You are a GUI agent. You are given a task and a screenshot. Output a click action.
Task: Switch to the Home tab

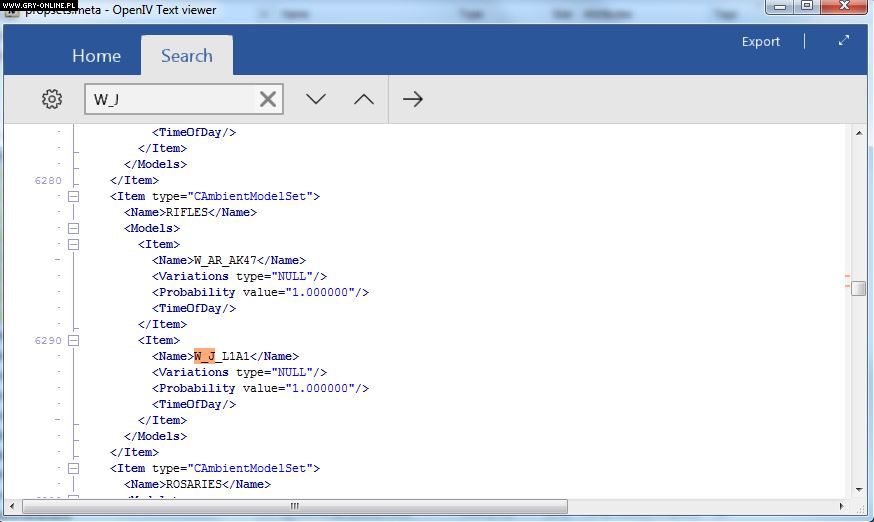96,56
